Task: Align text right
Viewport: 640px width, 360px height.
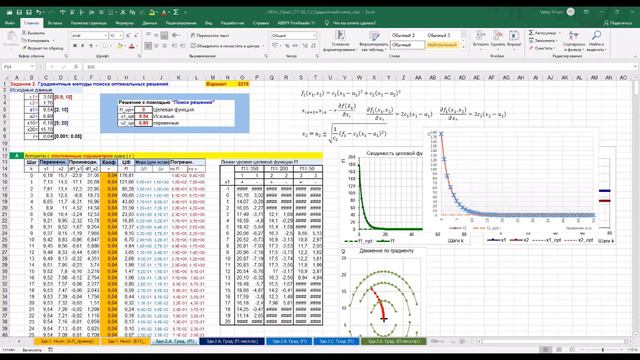Action: [x=164, y=46]
